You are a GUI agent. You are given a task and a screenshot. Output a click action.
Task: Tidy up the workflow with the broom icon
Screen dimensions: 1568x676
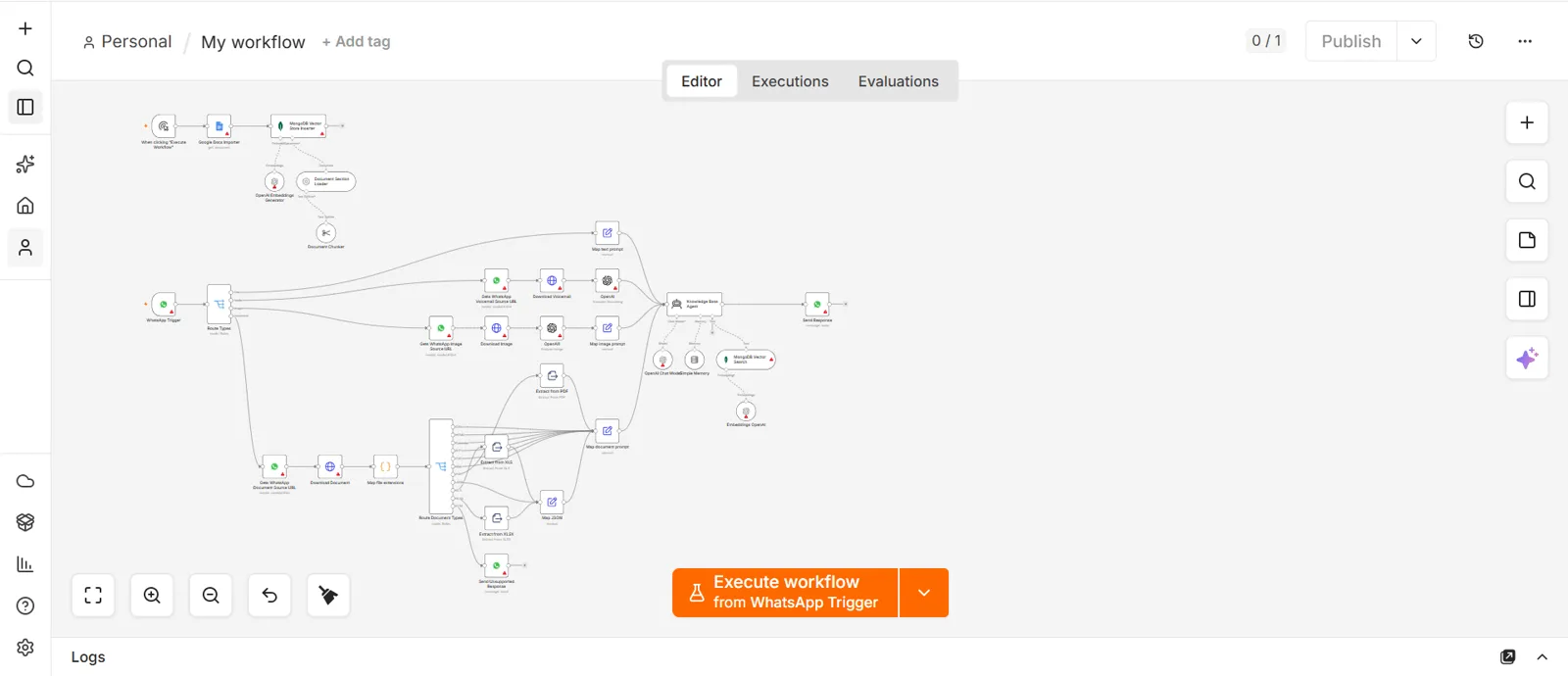pos(328,596)
